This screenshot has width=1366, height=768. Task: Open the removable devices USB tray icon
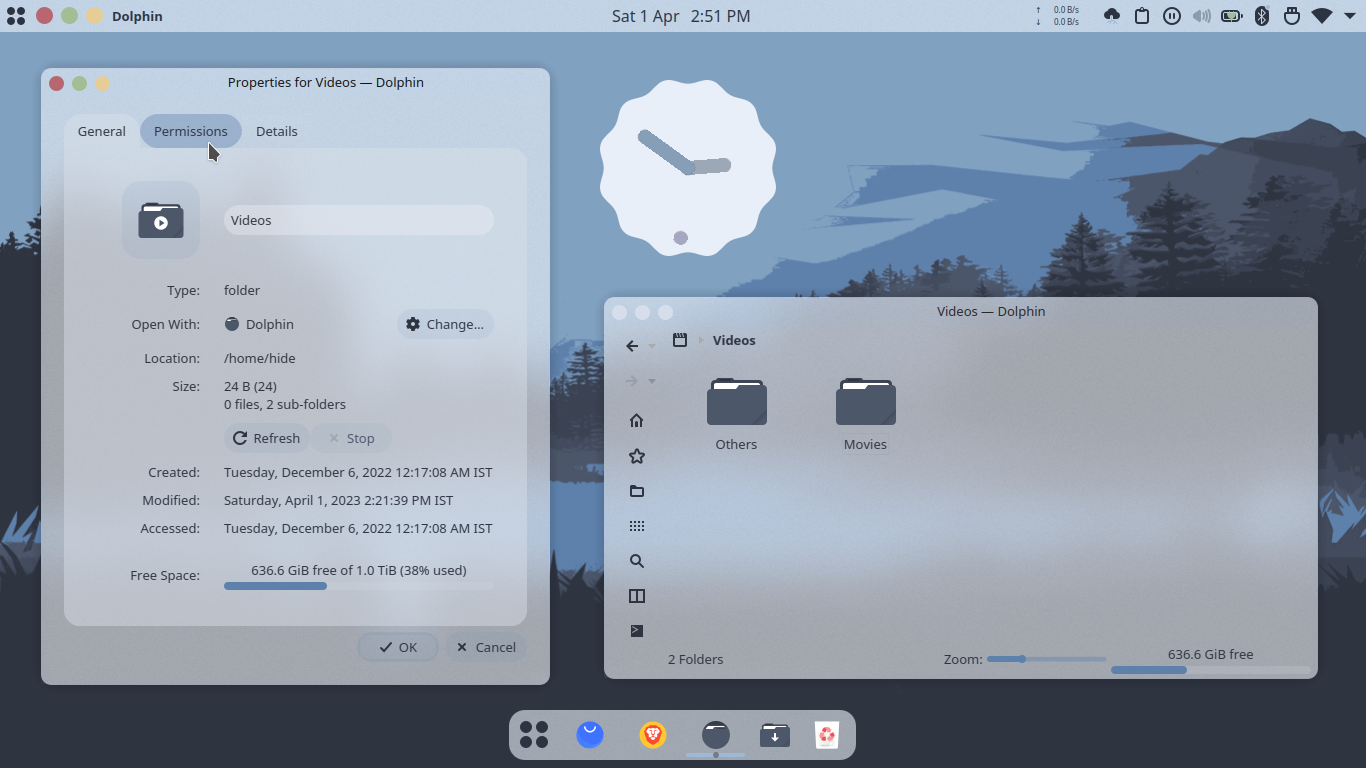coord(1292,16)
